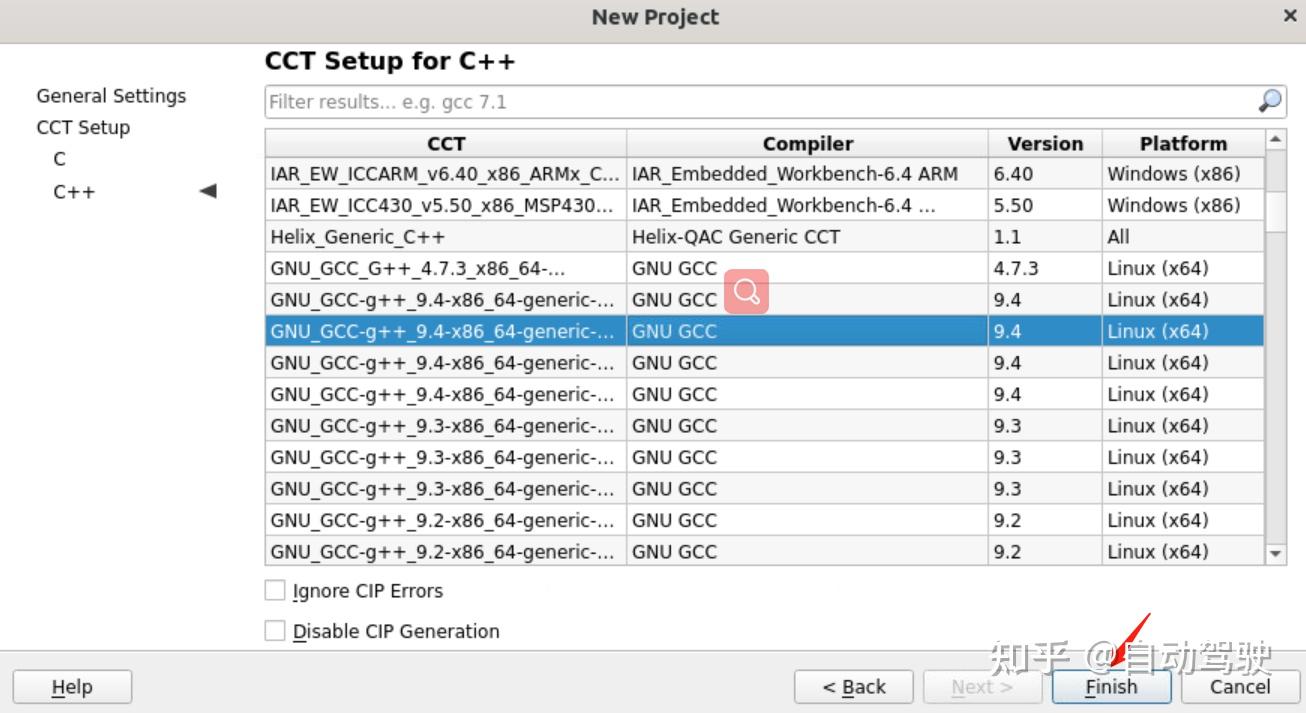Go to the previous page with Back

pyautogui.click(x=853, y=687)
